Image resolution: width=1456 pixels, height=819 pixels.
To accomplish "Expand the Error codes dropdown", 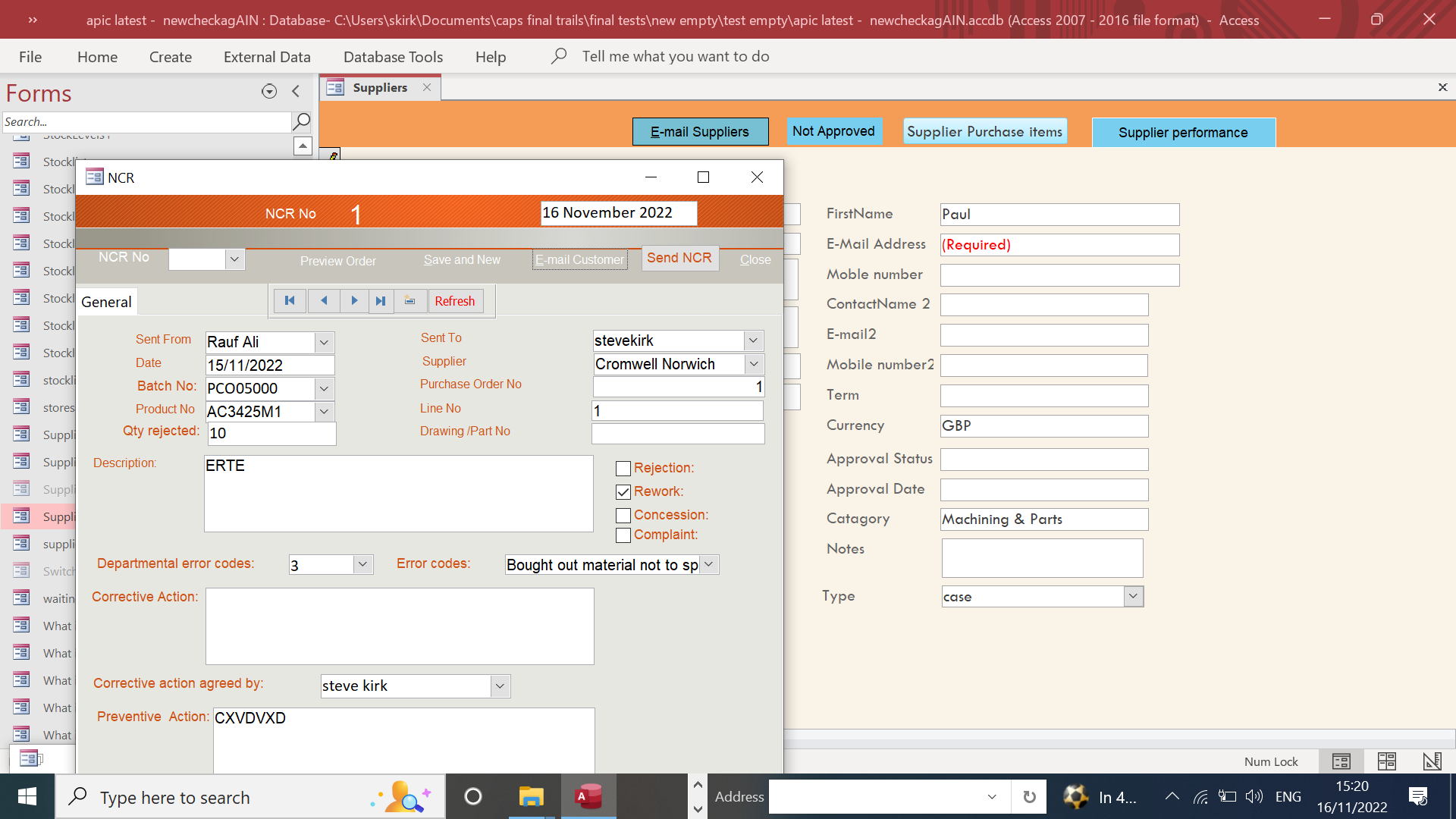I will coord(708,565).
